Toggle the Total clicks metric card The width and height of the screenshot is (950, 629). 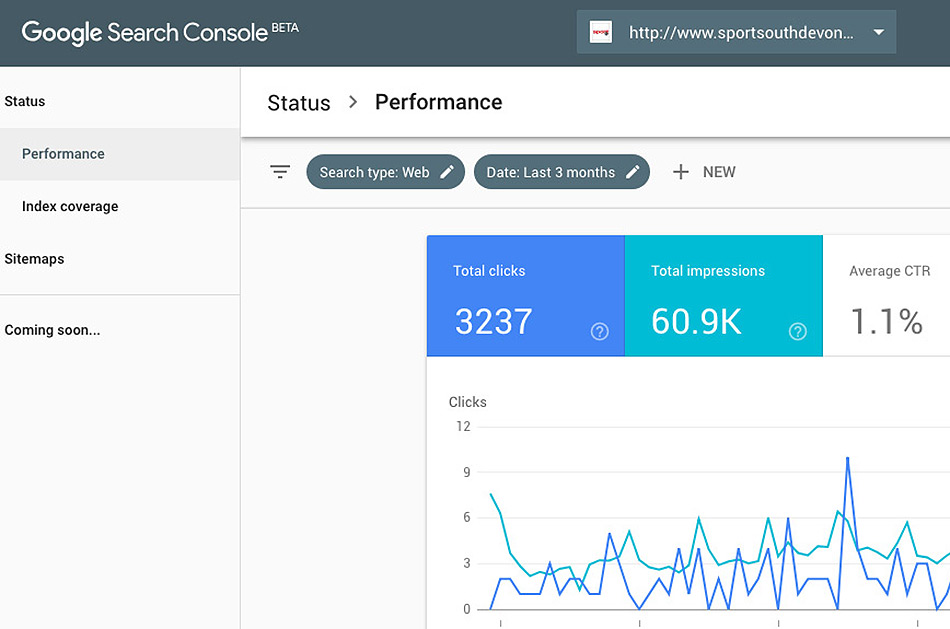point(525,296)
